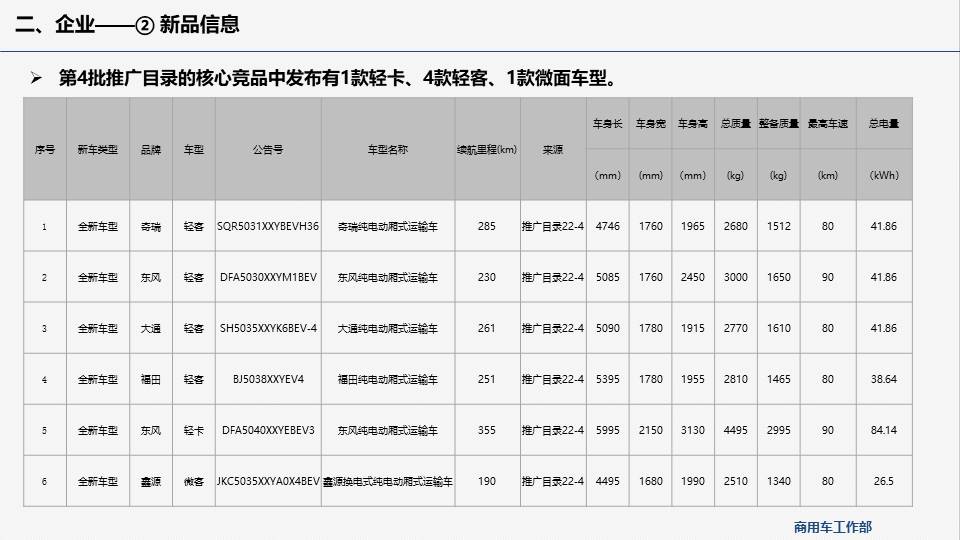Click the '商用车工作部' footer text
The width and height of the screenshot is (960, 540).
tap(833, 527)
